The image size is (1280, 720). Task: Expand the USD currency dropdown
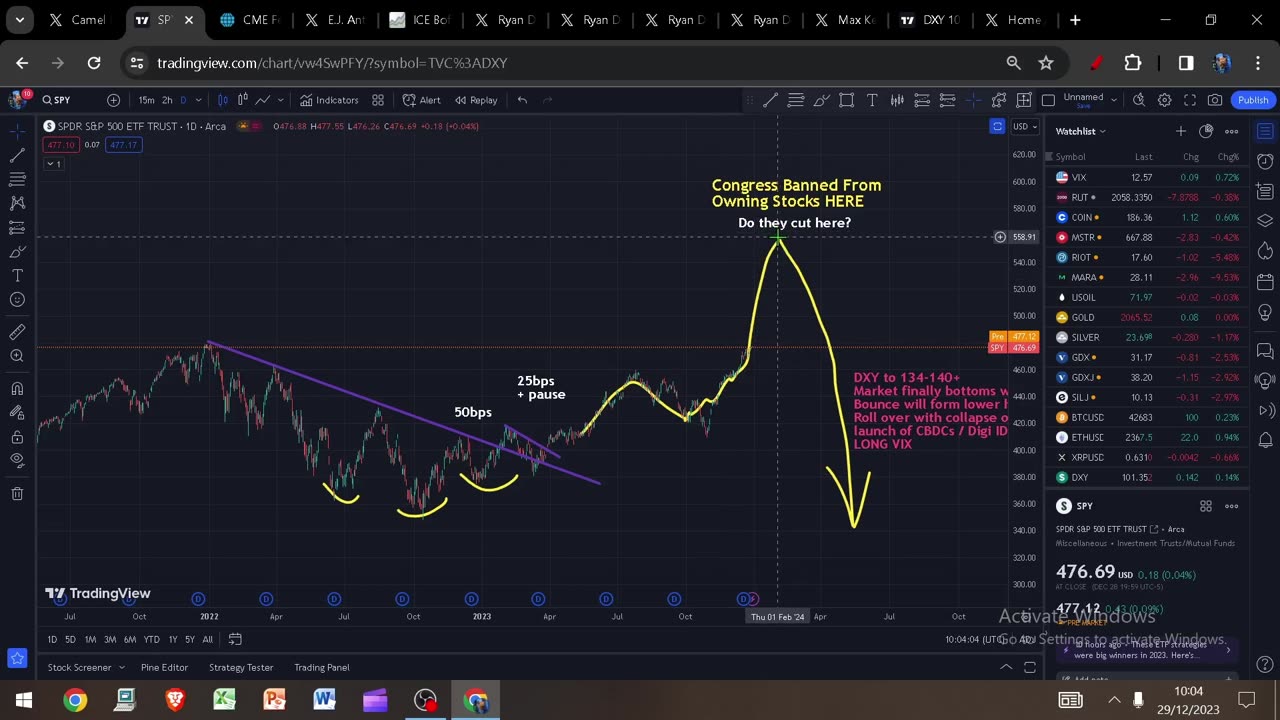click(x=1025, y=126)
